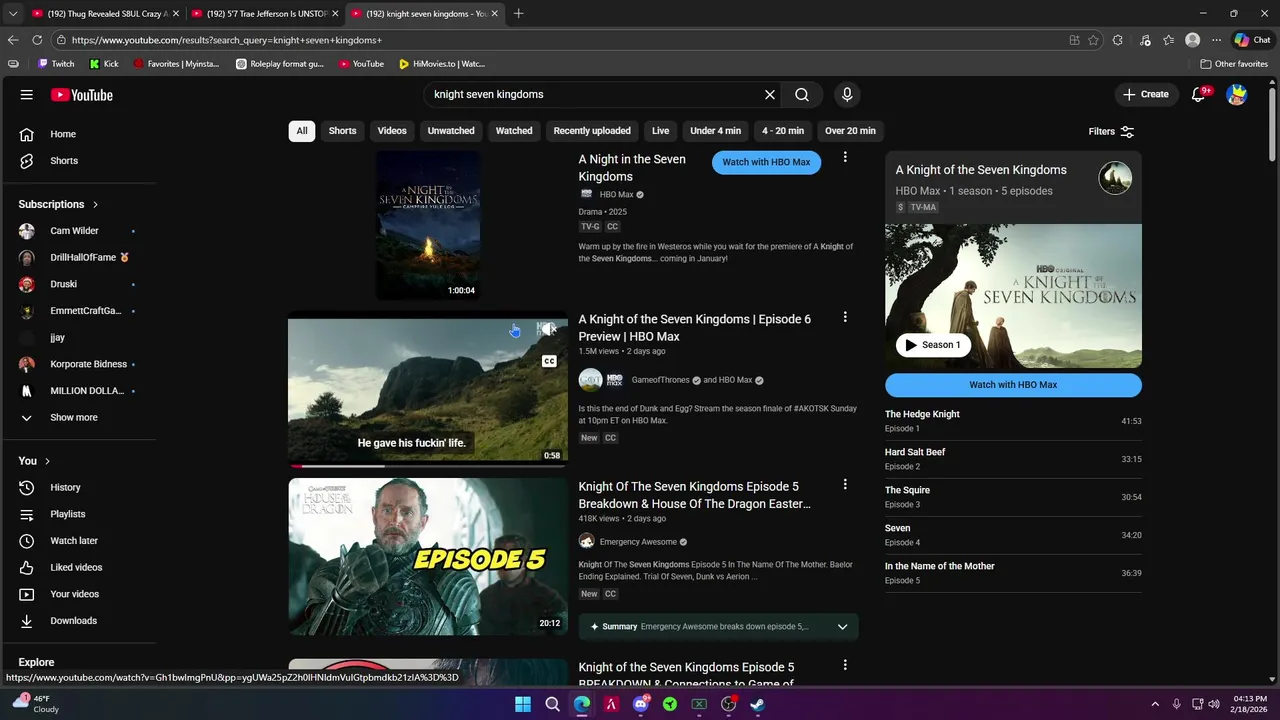Open the Create menu
This screenshot has width=1280, height=720.
coord(1146,95)
